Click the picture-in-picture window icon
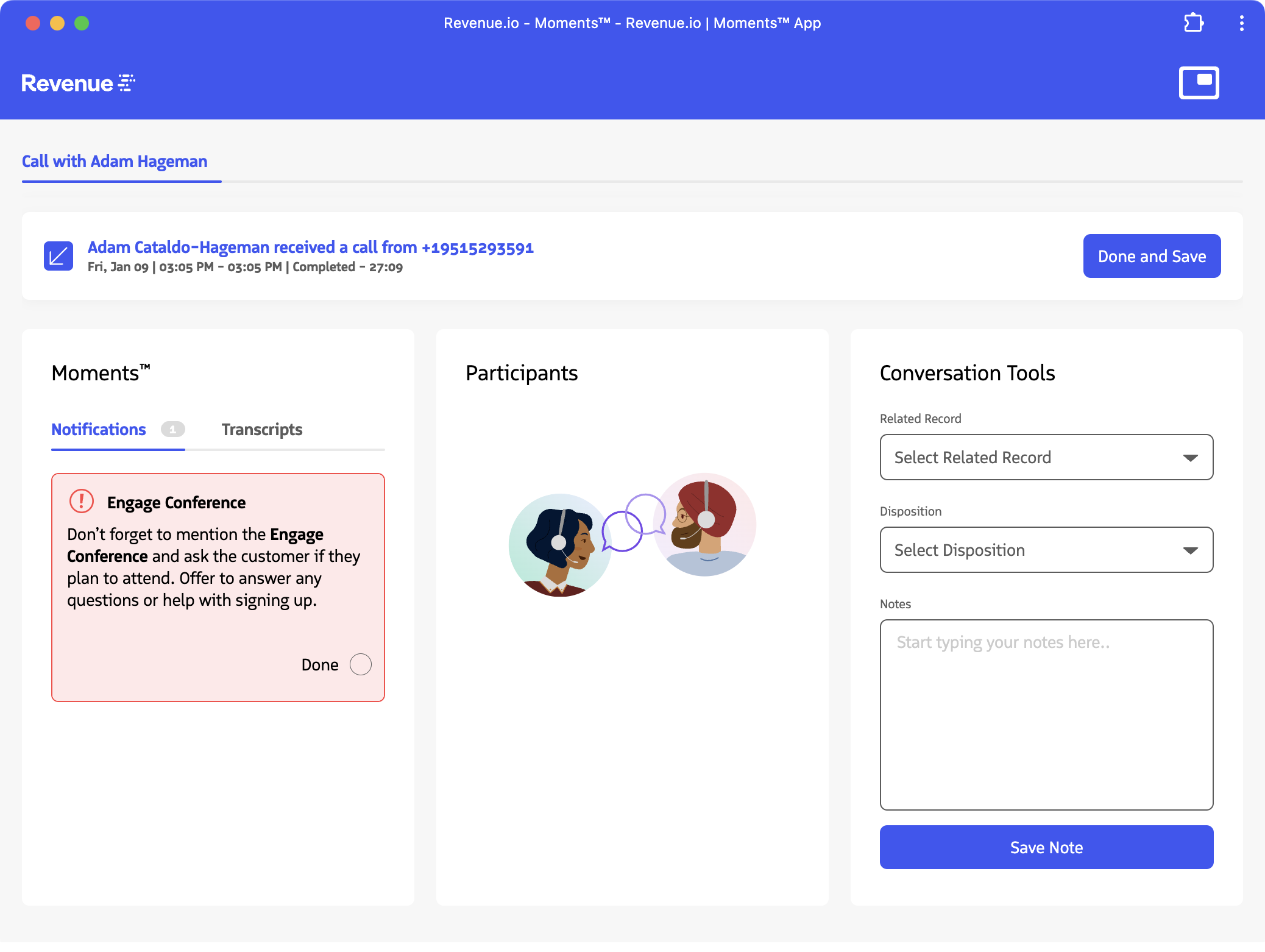 coord(1199,82)
